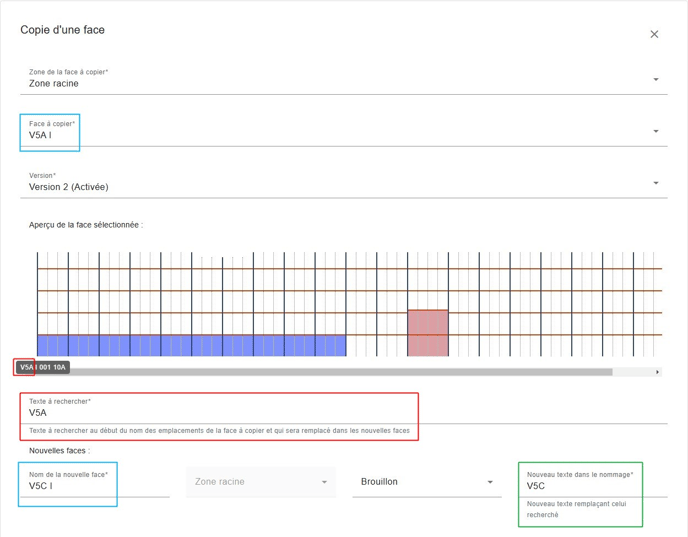The width and height of the screenshot is (688, 537).
Task: Focus the Texte à rechercher field
Action: tap(220, 412)
